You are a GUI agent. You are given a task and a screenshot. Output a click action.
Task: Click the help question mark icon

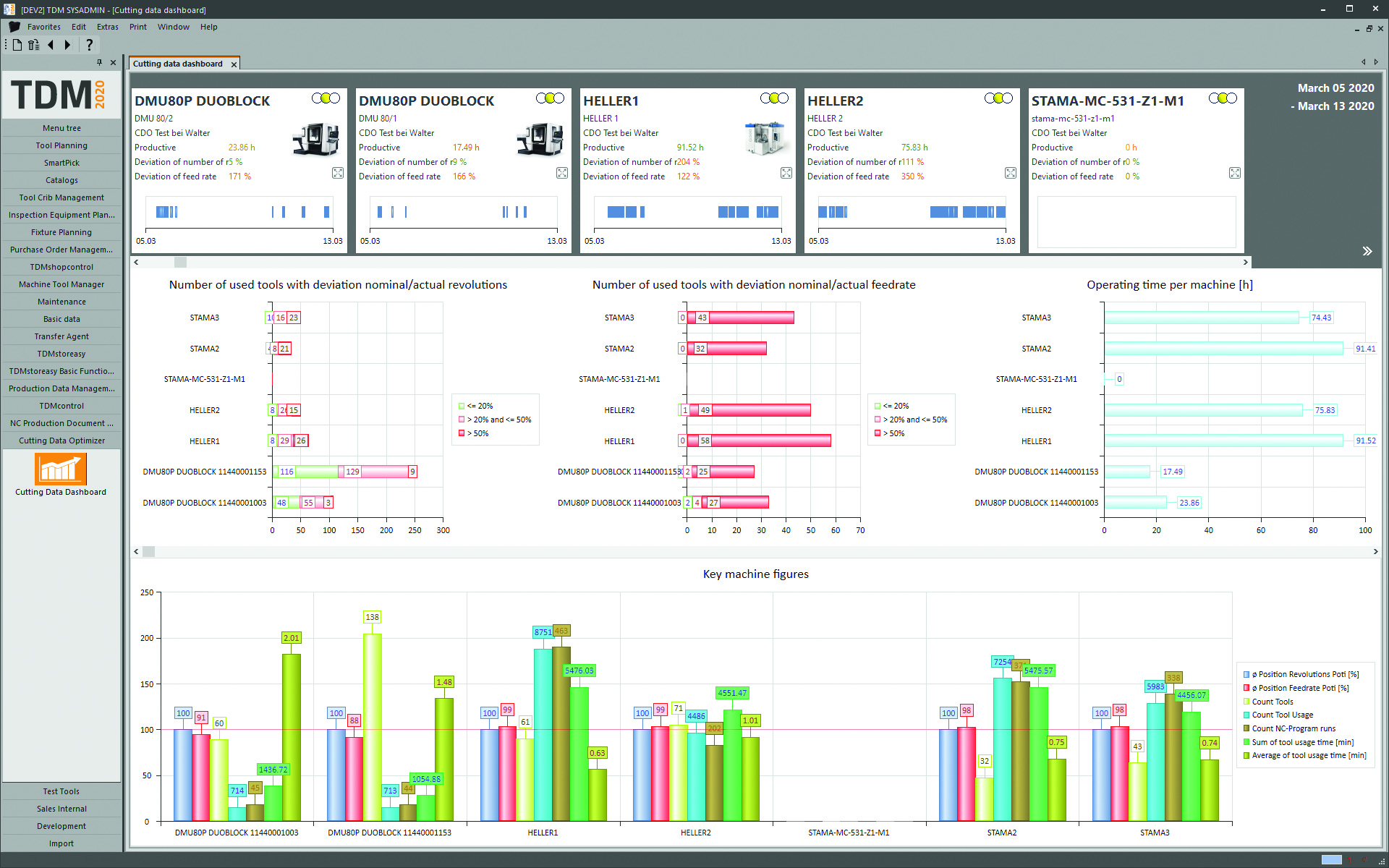89,45
